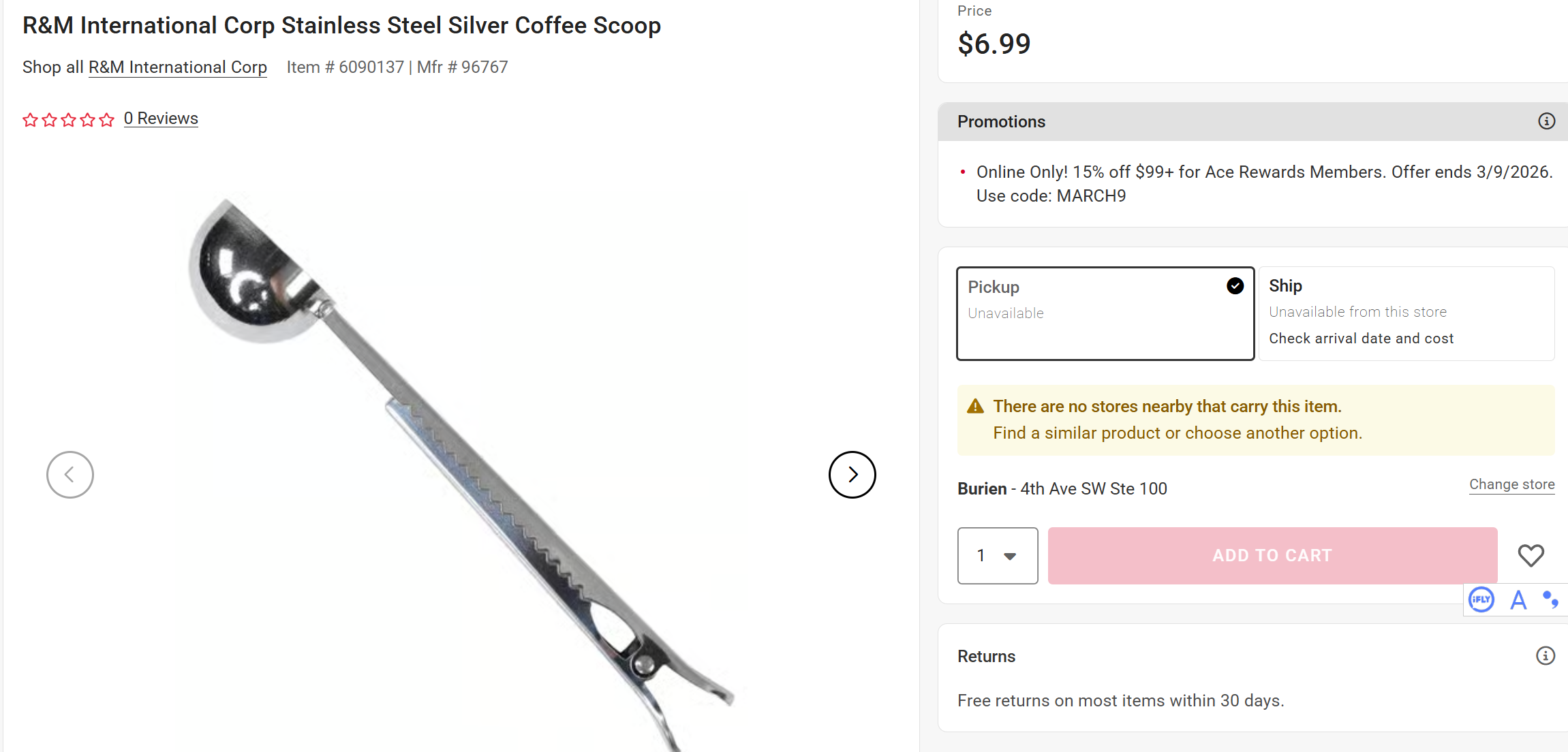Open the quantity dropdown

[997, 556]
